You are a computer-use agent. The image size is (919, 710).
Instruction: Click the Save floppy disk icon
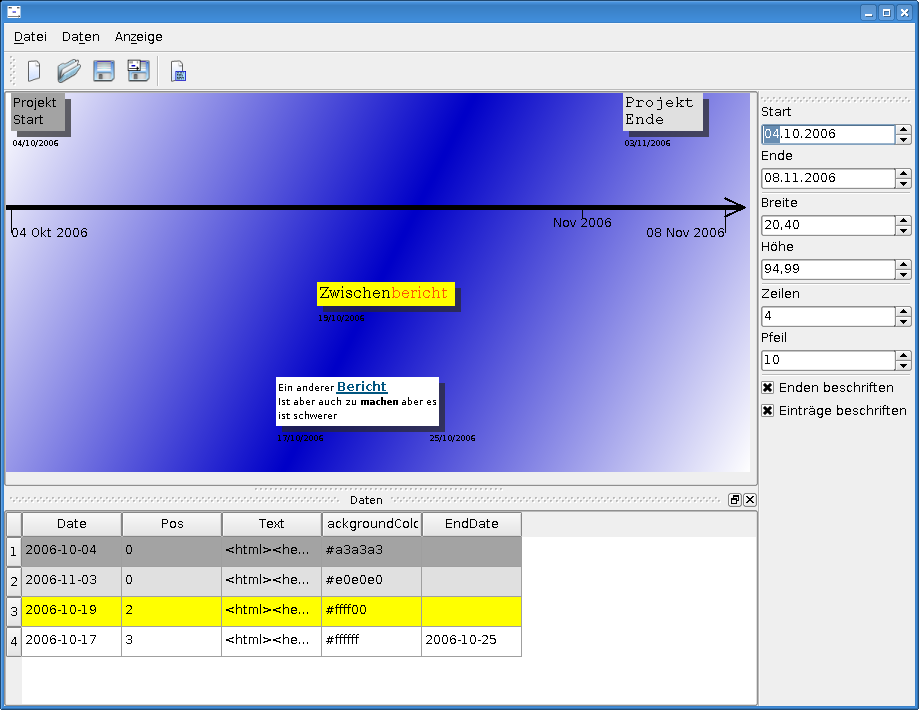103,71
